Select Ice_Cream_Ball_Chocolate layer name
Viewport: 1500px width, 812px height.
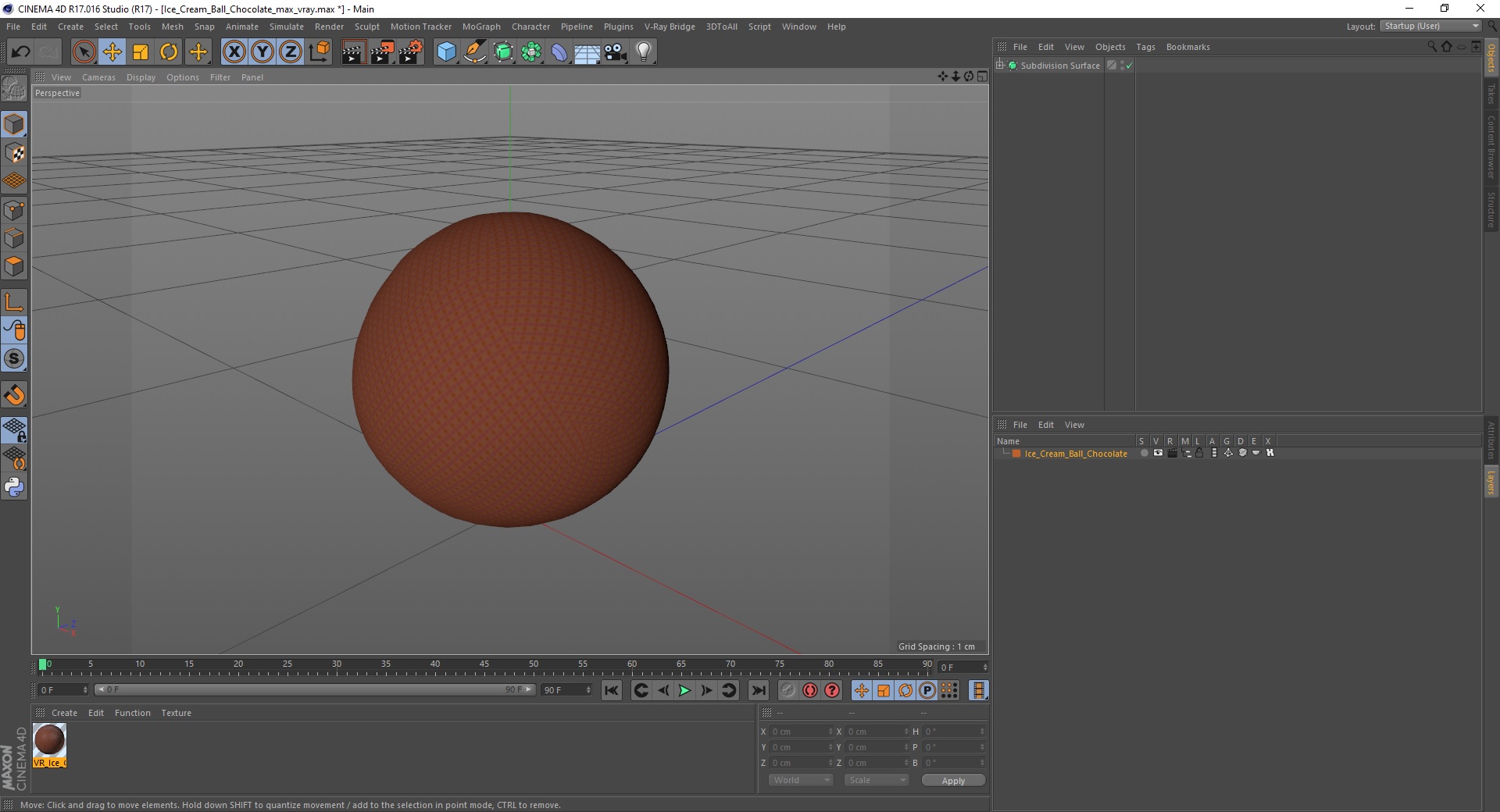[x=1076, y=454]
